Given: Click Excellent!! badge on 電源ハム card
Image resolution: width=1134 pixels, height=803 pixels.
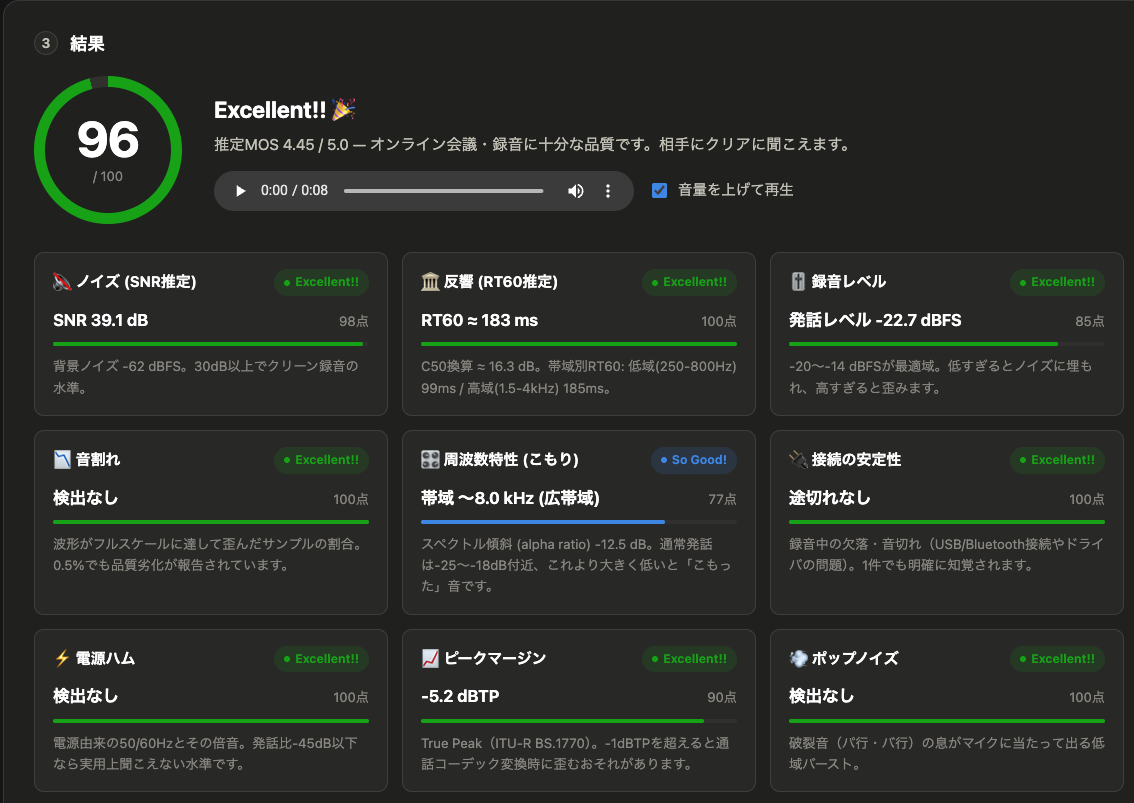Looking at the screenshot, I should click(321, 659).
